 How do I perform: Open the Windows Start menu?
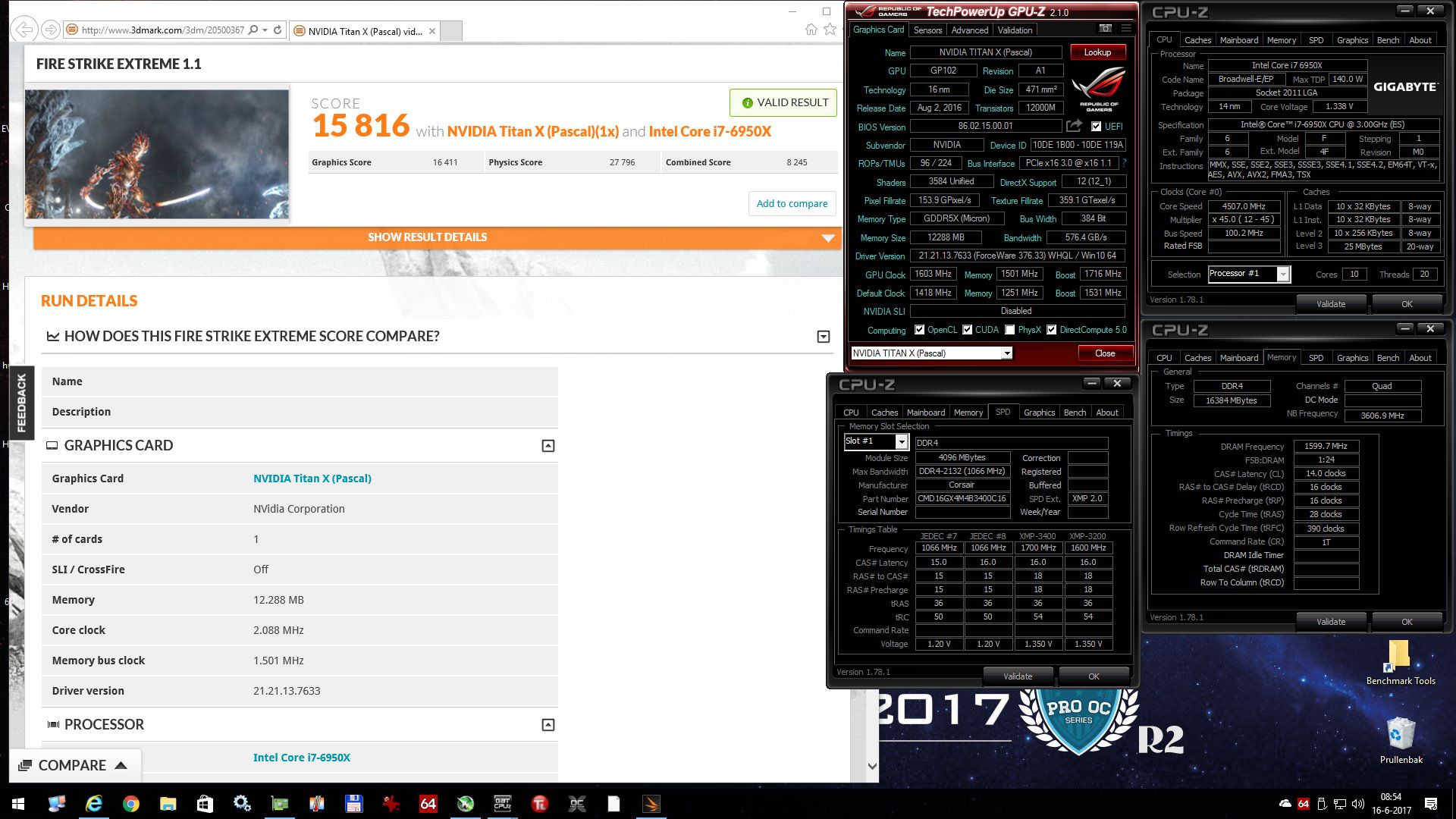pyautogui.click(x=18, y=804)
